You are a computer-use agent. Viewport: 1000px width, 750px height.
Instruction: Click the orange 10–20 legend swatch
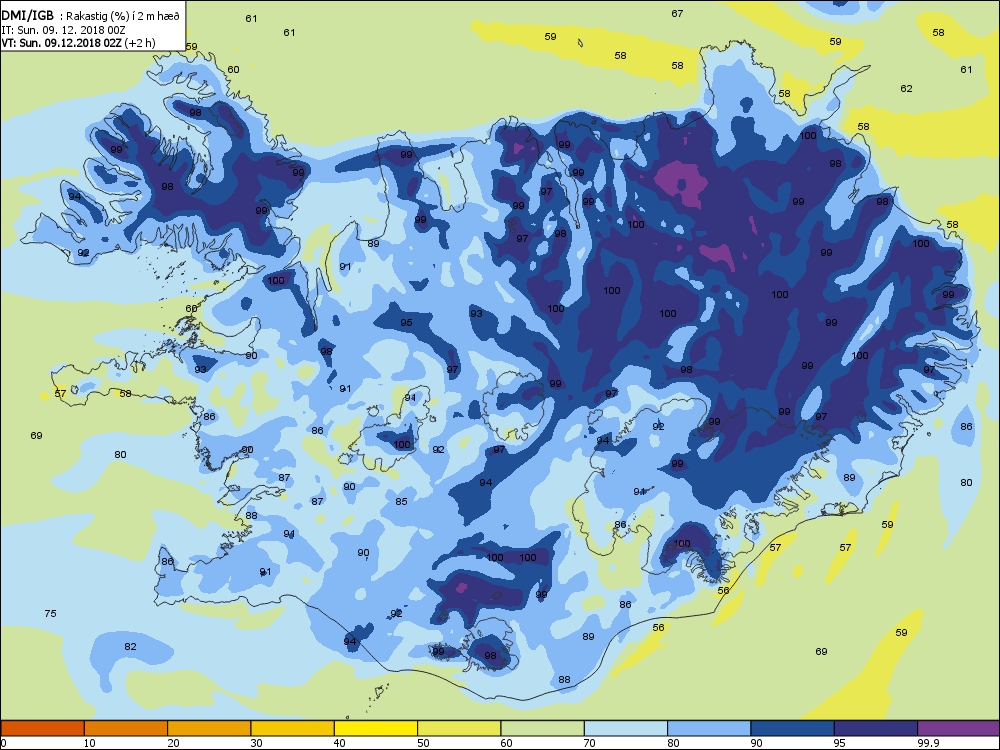point(126,728)
